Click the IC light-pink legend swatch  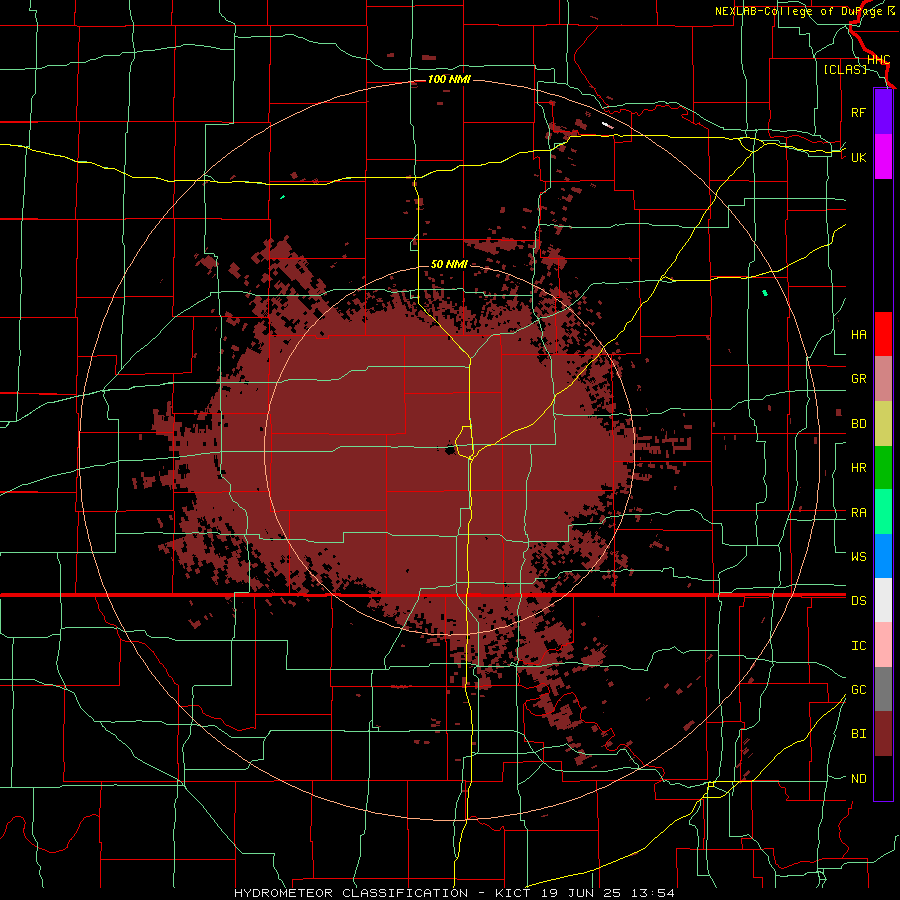[883, 645]
